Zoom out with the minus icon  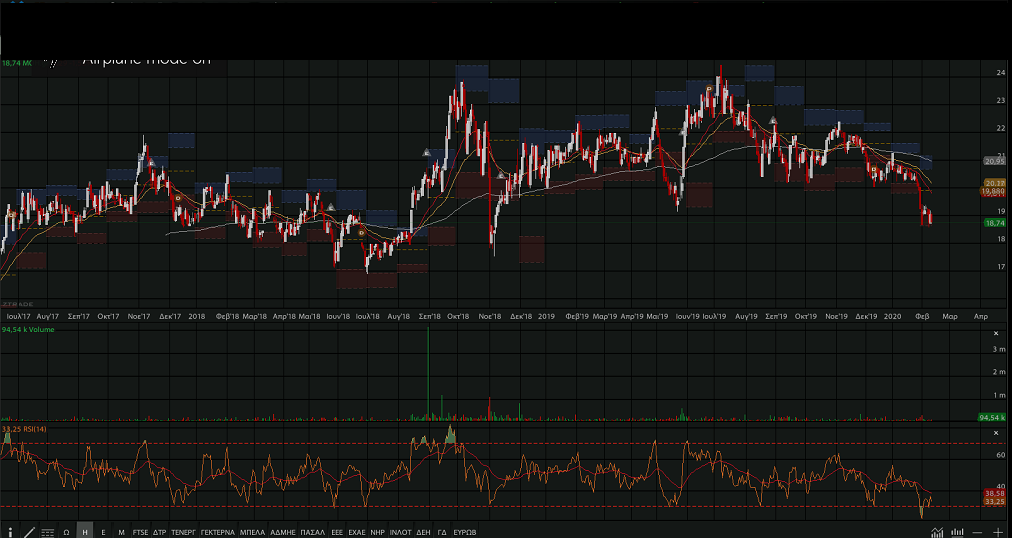point(977,532)
